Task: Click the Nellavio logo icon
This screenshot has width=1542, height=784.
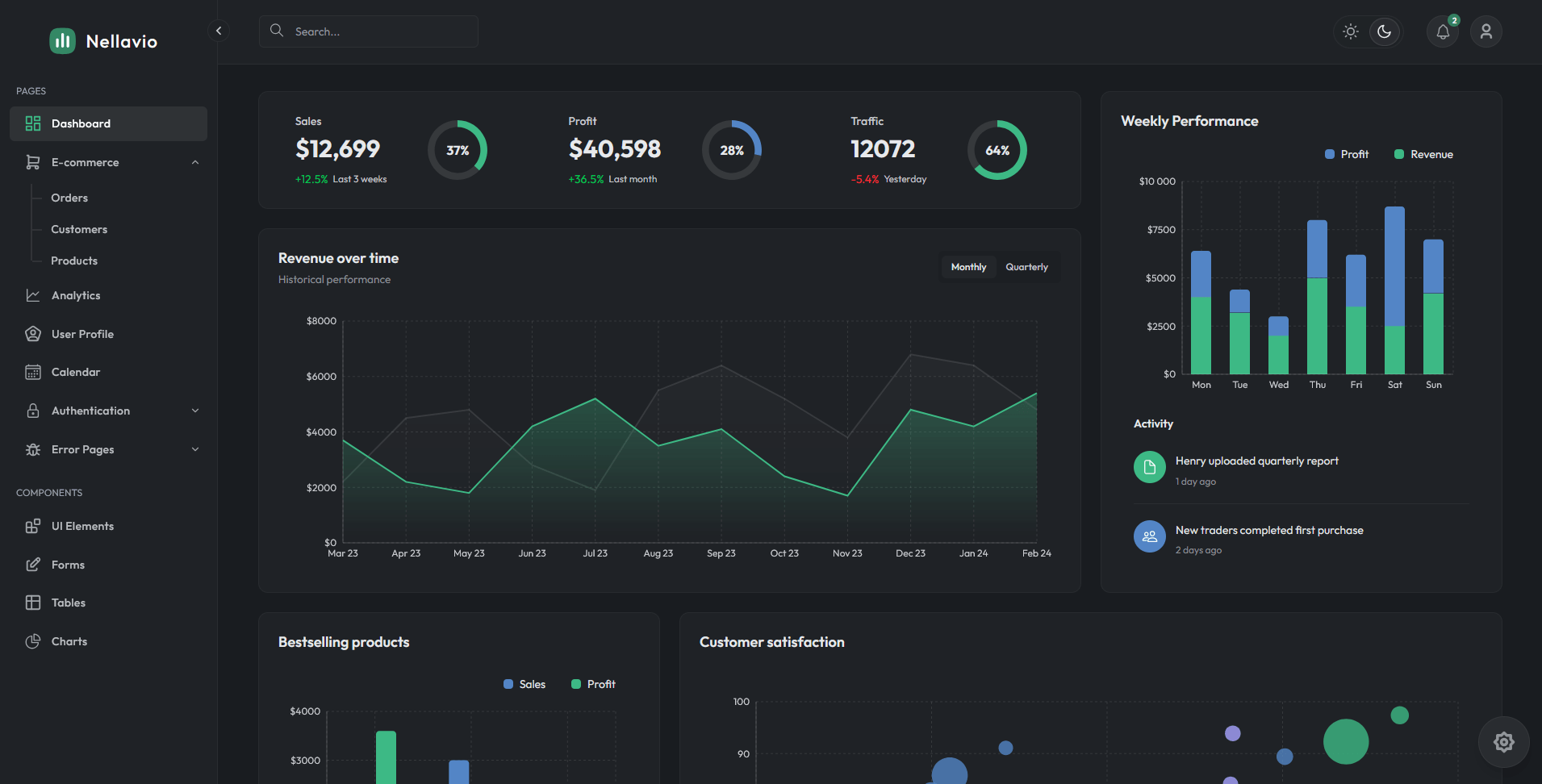Action: tap(62, 41)
